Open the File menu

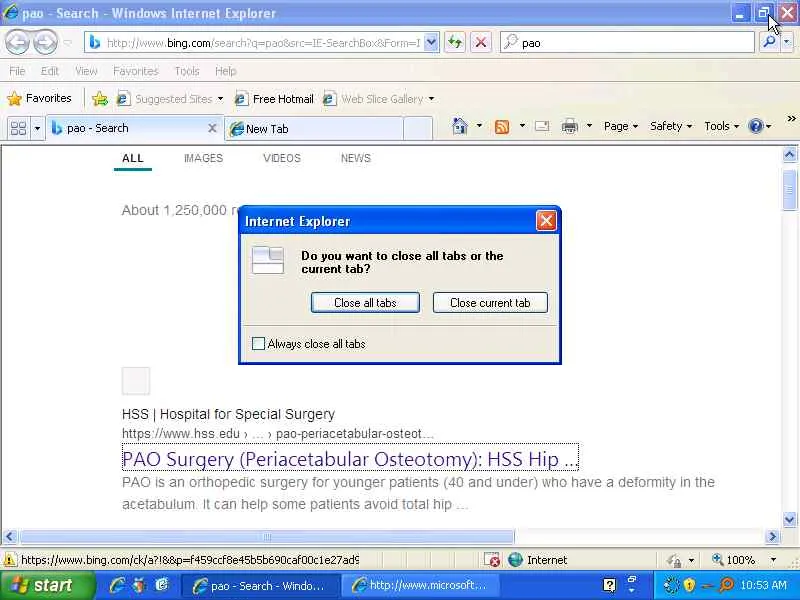pos(17,71)
